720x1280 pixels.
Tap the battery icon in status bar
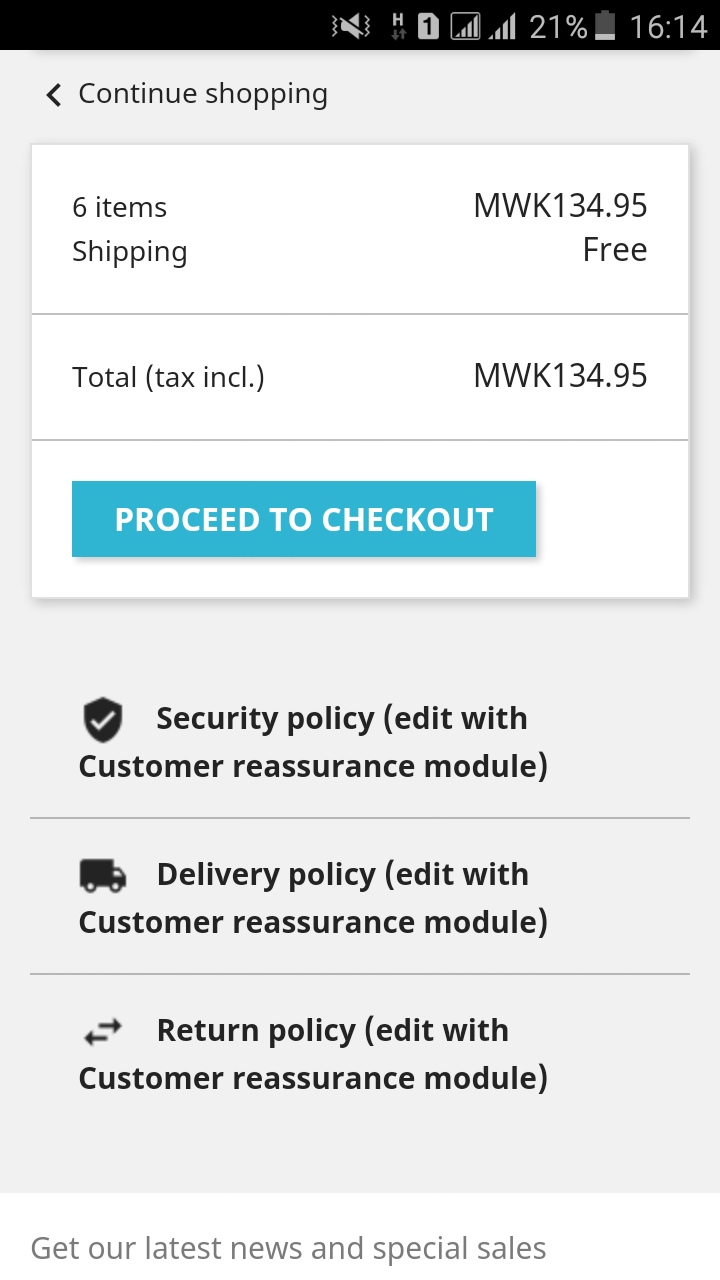pos(605,25)
